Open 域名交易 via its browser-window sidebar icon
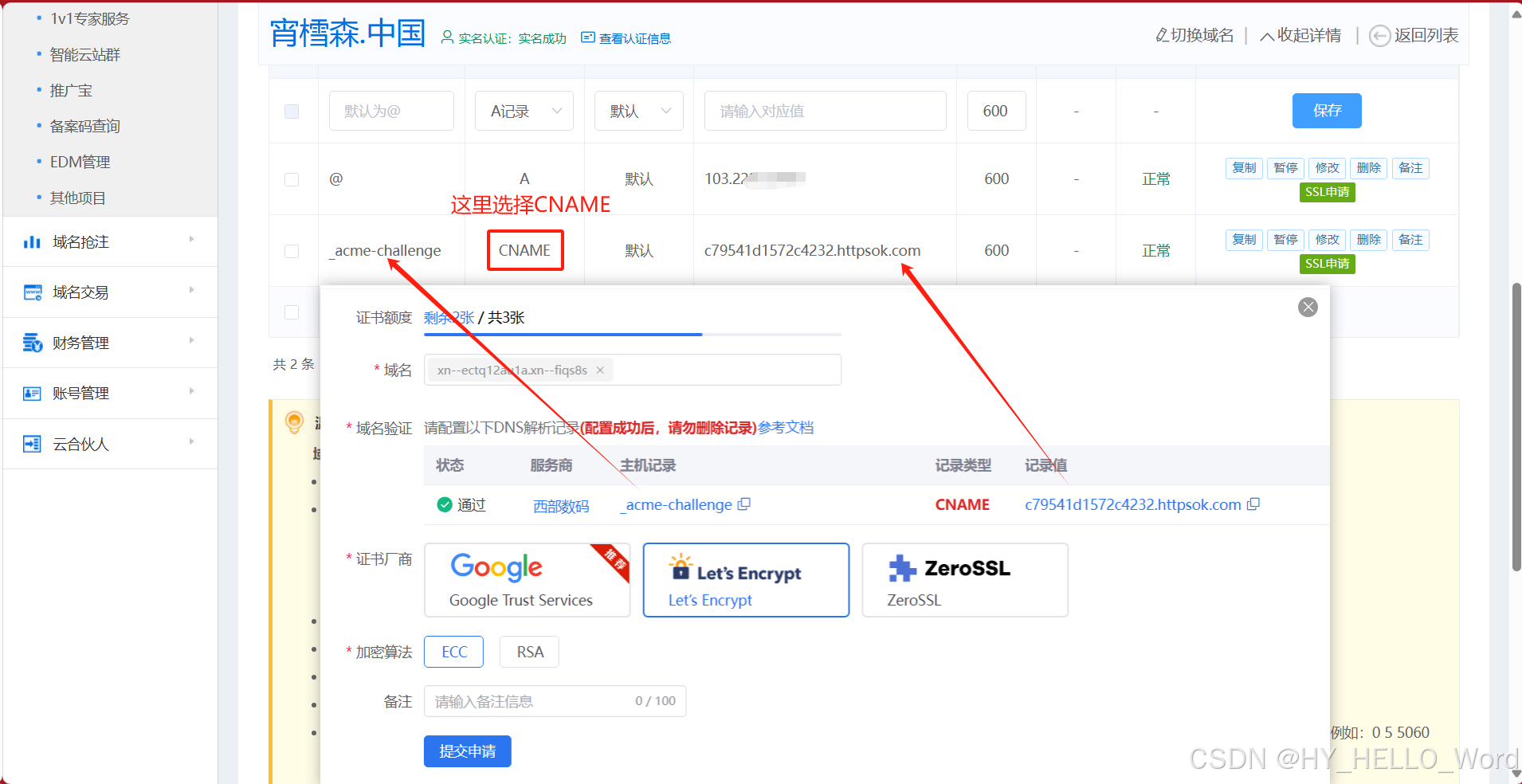The width and height of the screenshot is (1522, 784). tap(31, 292)
